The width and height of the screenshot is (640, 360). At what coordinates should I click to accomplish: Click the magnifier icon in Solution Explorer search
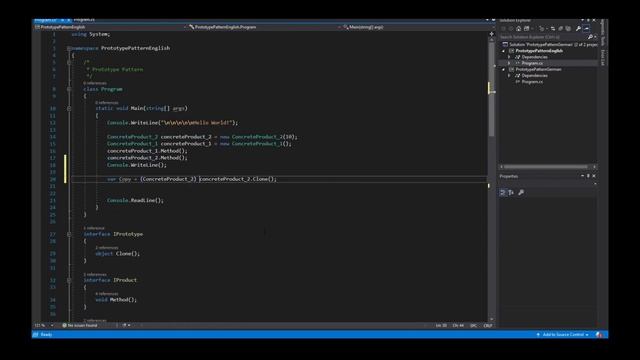(590, 37)
